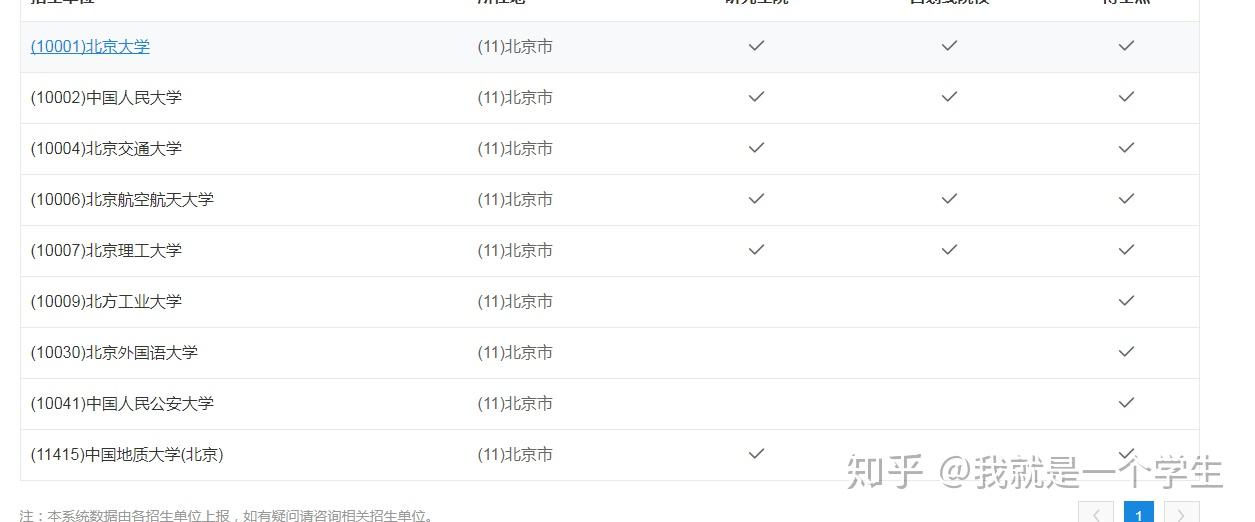Click 中国人民大学's 自划线院校 checkmark
The image size is (1255, 522).
[949, 97]
